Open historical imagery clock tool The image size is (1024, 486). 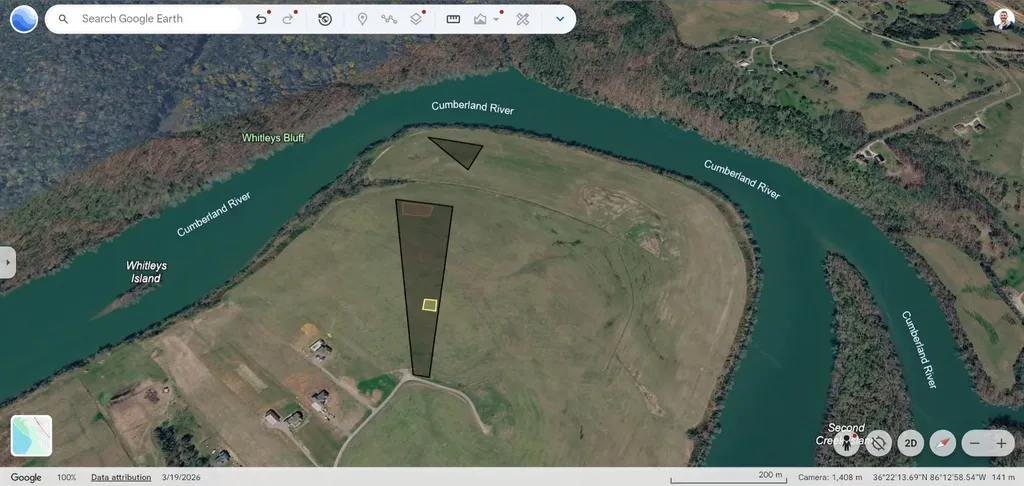(325, 19)
